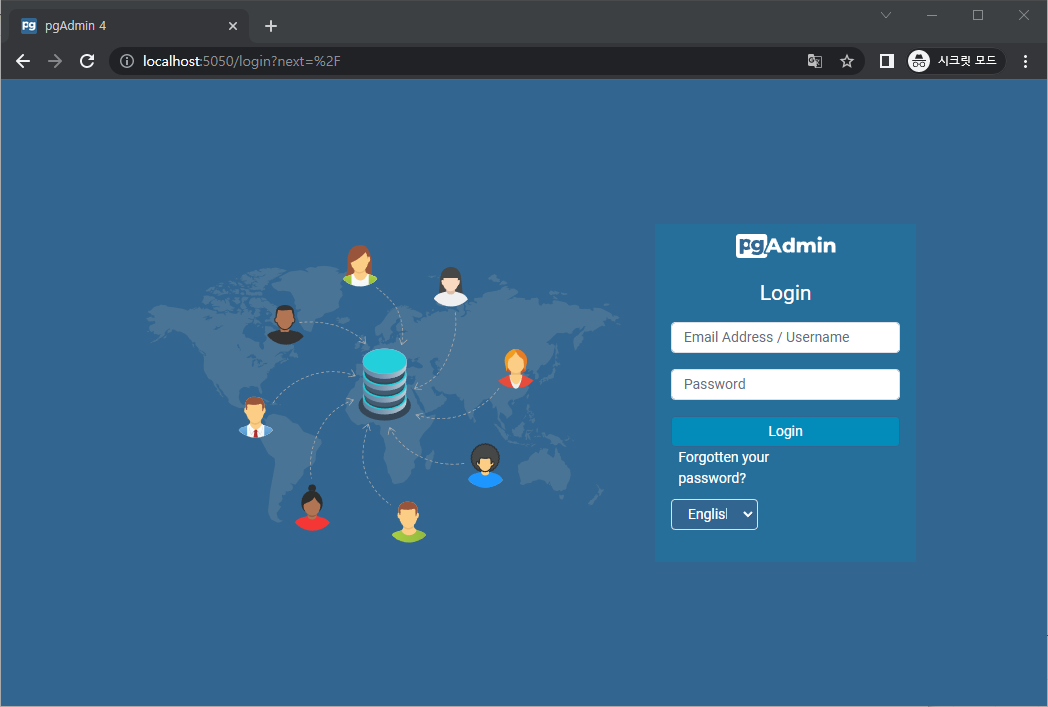Bookmark this page with the star icon
Image resolution: width=1048 pixels, height=707 pixels.
coord(847,61)
